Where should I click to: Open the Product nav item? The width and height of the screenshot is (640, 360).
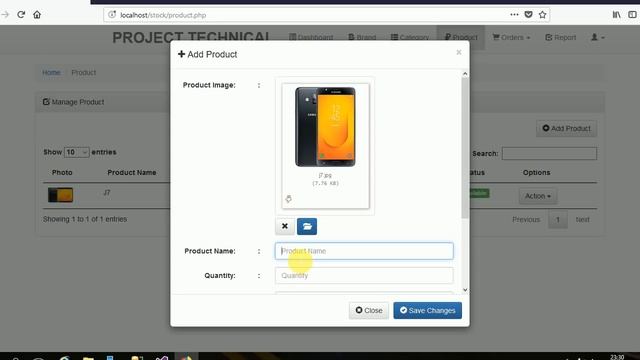(461, 37)
